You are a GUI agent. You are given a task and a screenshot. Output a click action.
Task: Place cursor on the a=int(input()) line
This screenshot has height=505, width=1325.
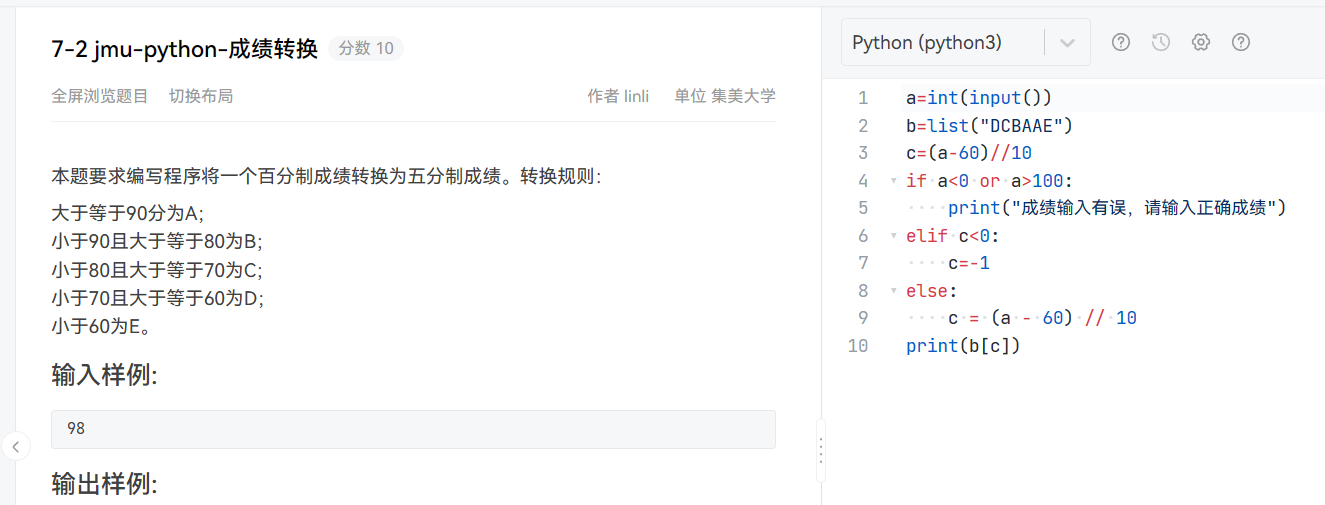click(978, 98)
